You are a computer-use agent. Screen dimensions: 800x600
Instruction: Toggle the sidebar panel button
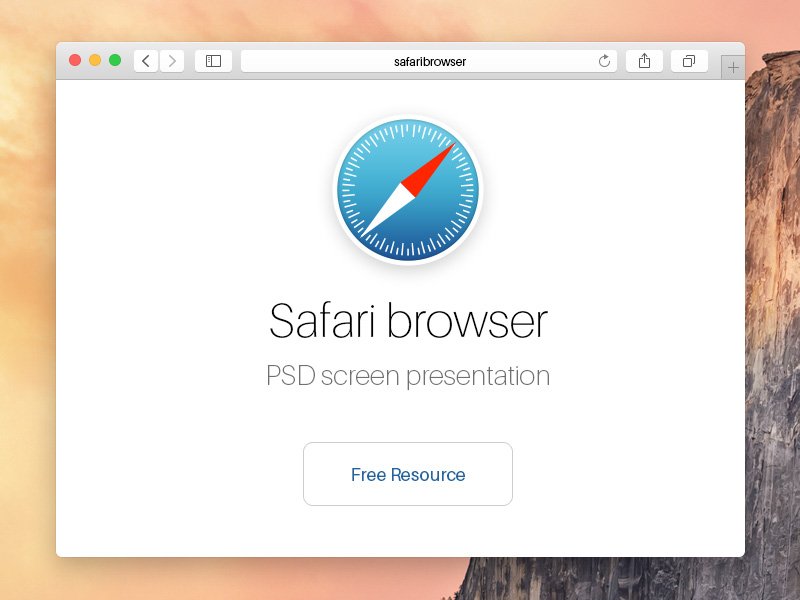click(213, 61)
